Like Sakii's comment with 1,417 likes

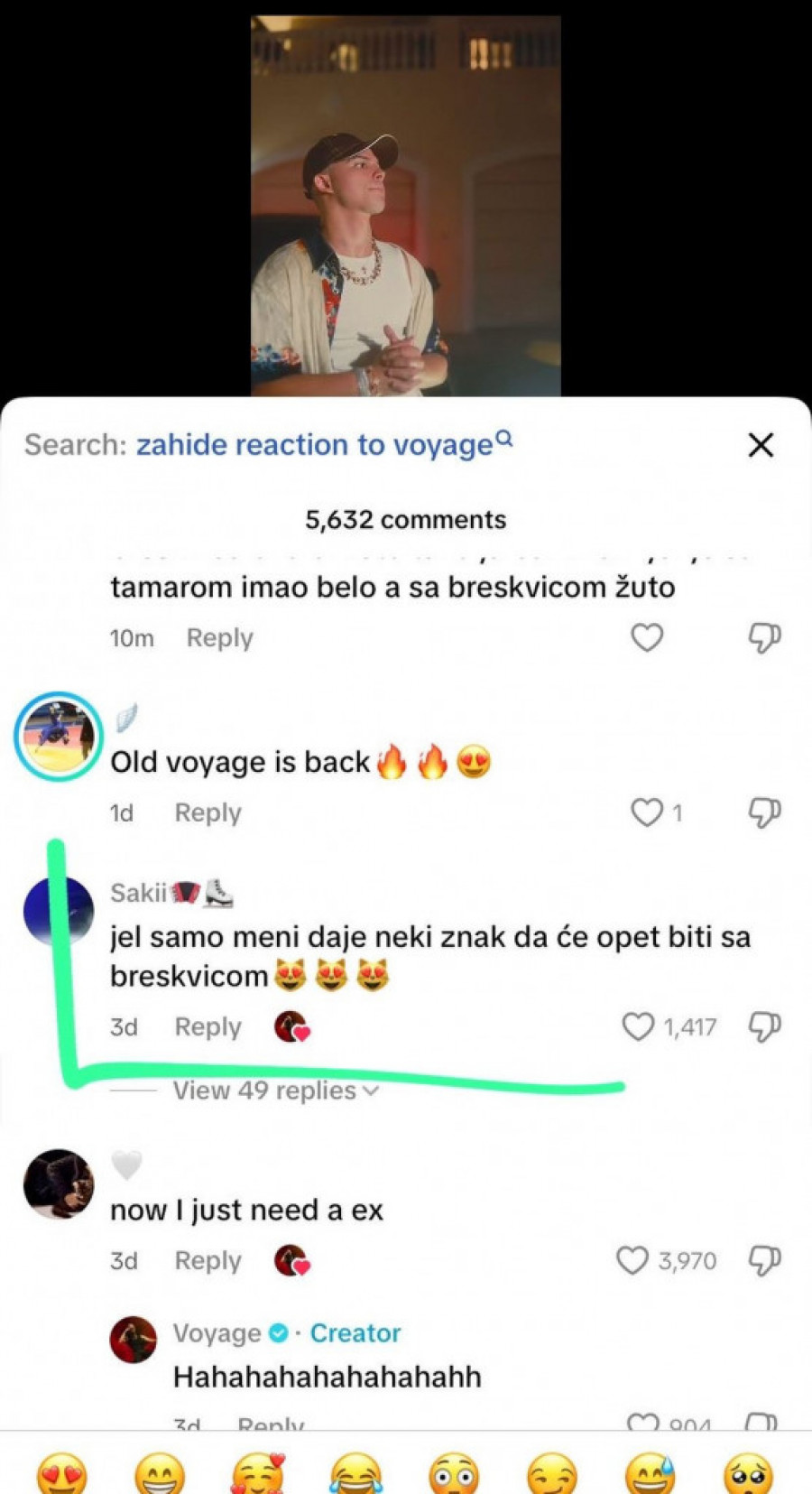click(x=638, y=1026)
